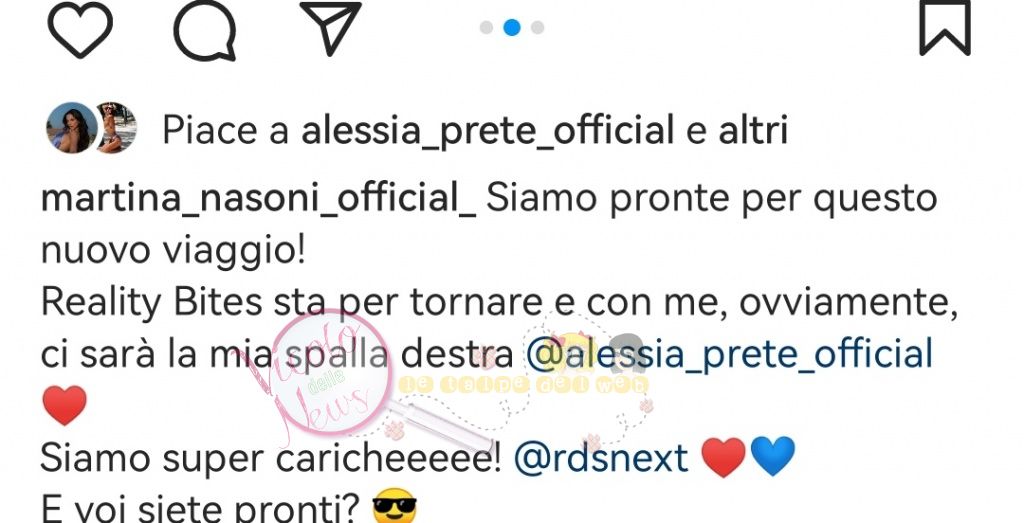Click the red heart emoji beside @rdsnext

(723, 457)
